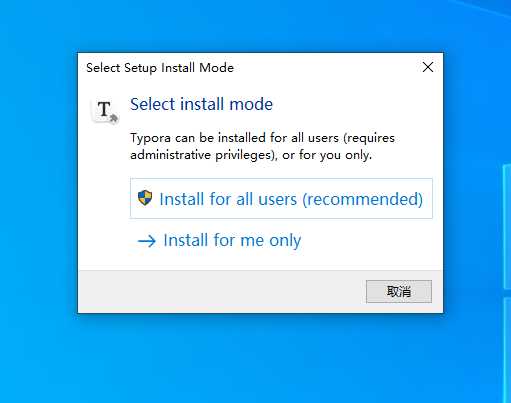This screenshot has width=511, height=403.
Task: Click the desktop left of the setup dialog
Action: (38, 183)
